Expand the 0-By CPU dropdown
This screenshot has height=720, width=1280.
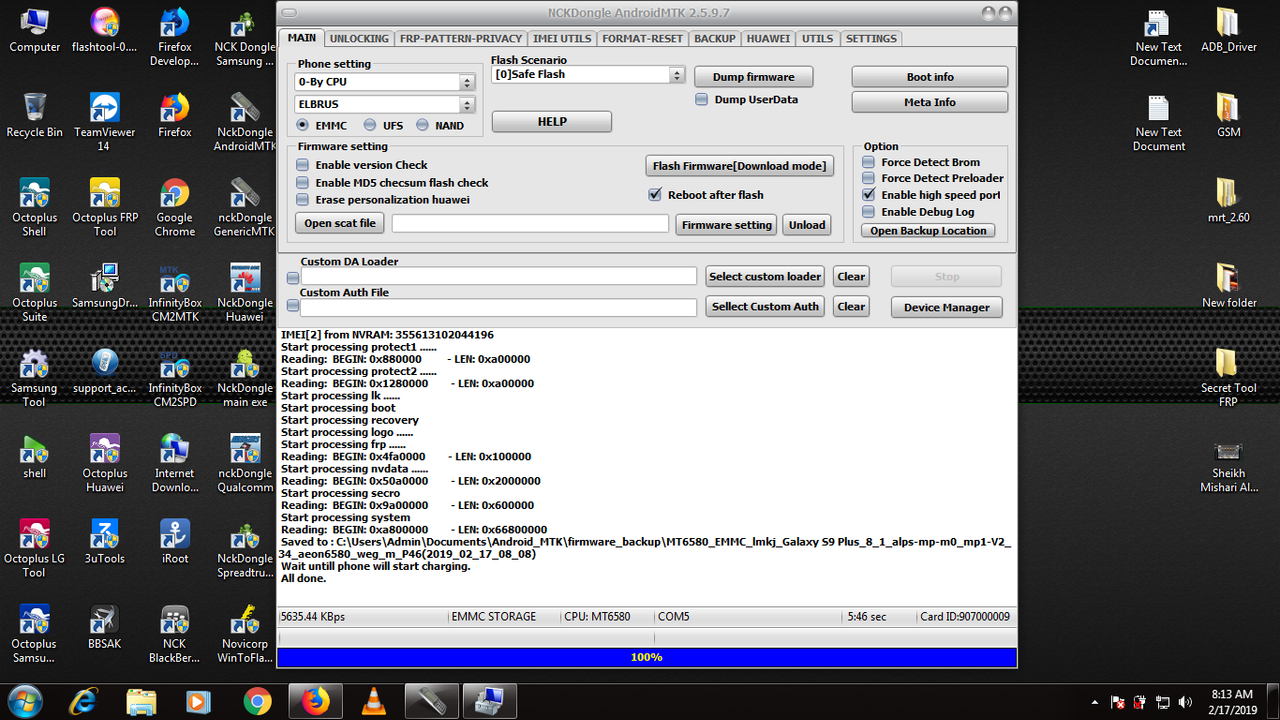pos(467,82)
